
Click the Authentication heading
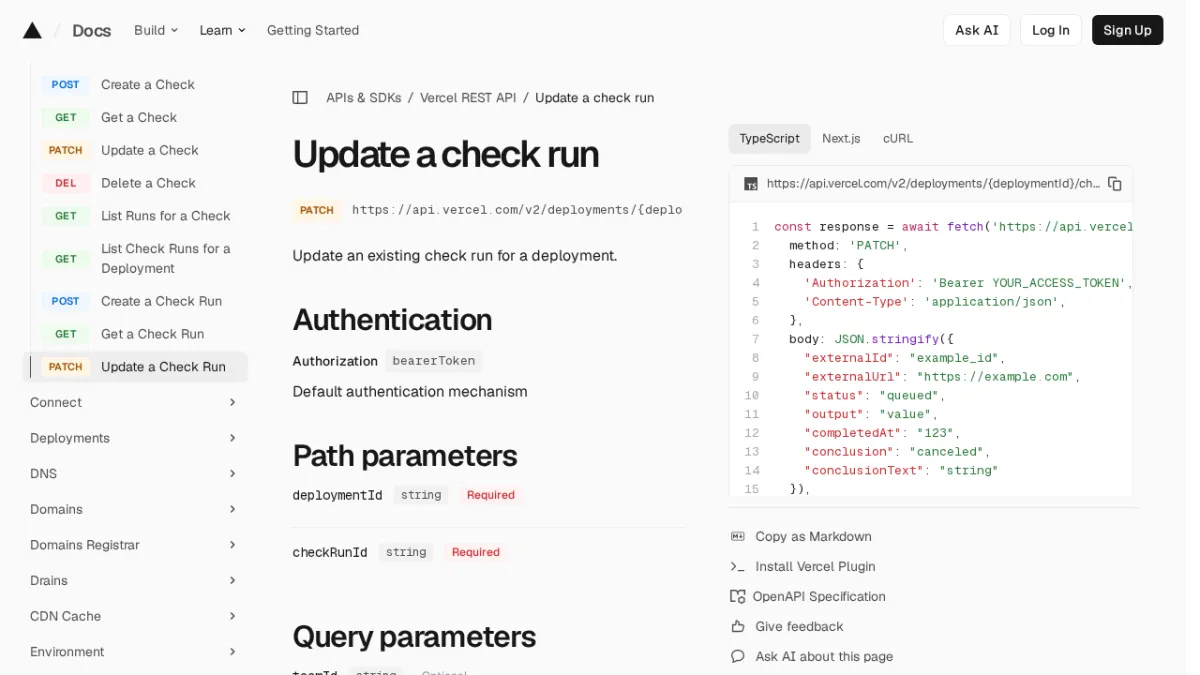(x=392, y=320)
